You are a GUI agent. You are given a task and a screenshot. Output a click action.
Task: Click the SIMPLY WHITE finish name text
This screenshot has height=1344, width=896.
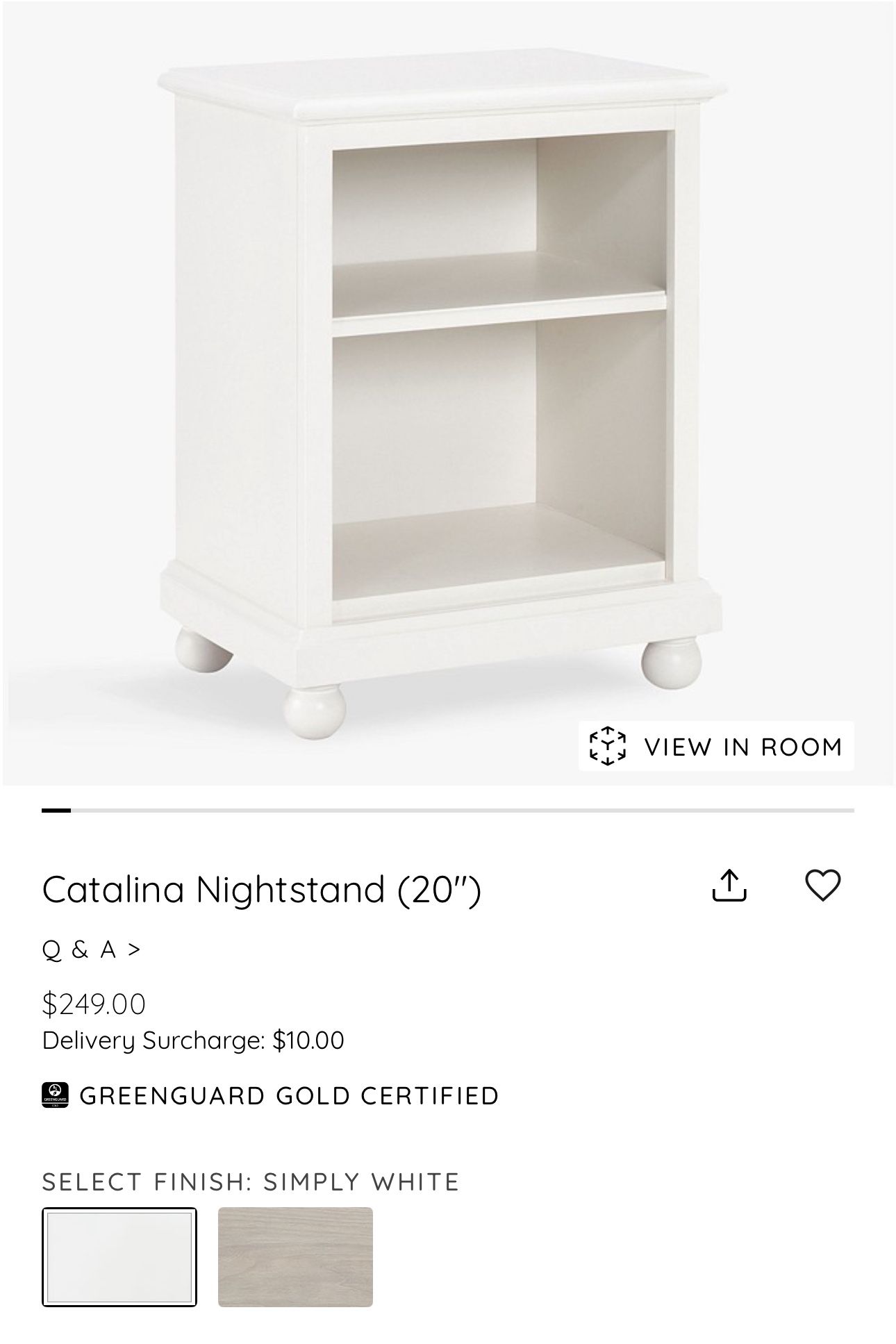361,1181
